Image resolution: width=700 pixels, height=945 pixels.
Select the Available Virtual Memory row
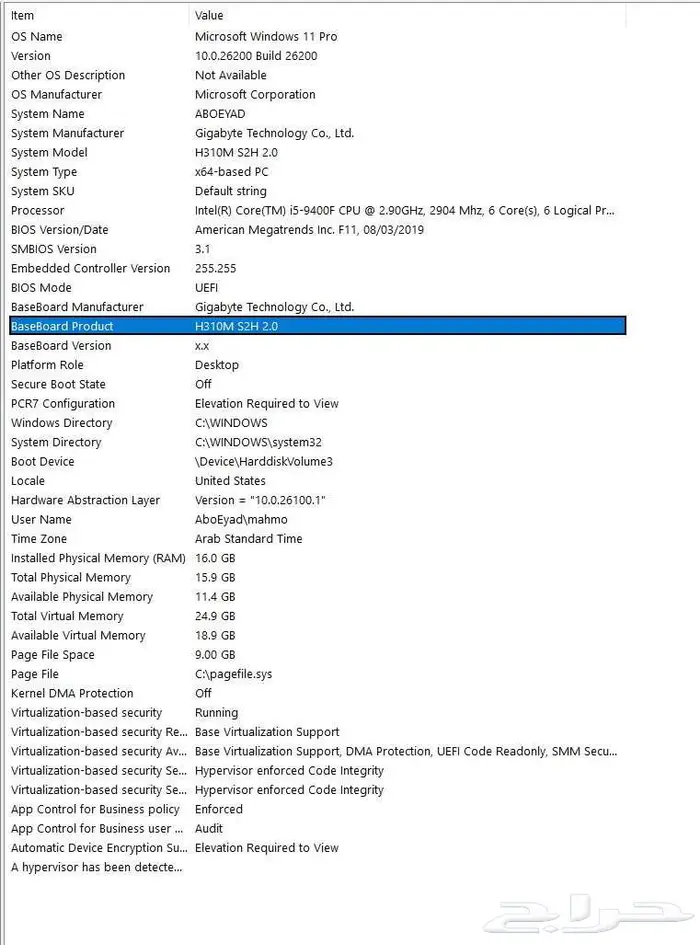[x=318, y=635]
